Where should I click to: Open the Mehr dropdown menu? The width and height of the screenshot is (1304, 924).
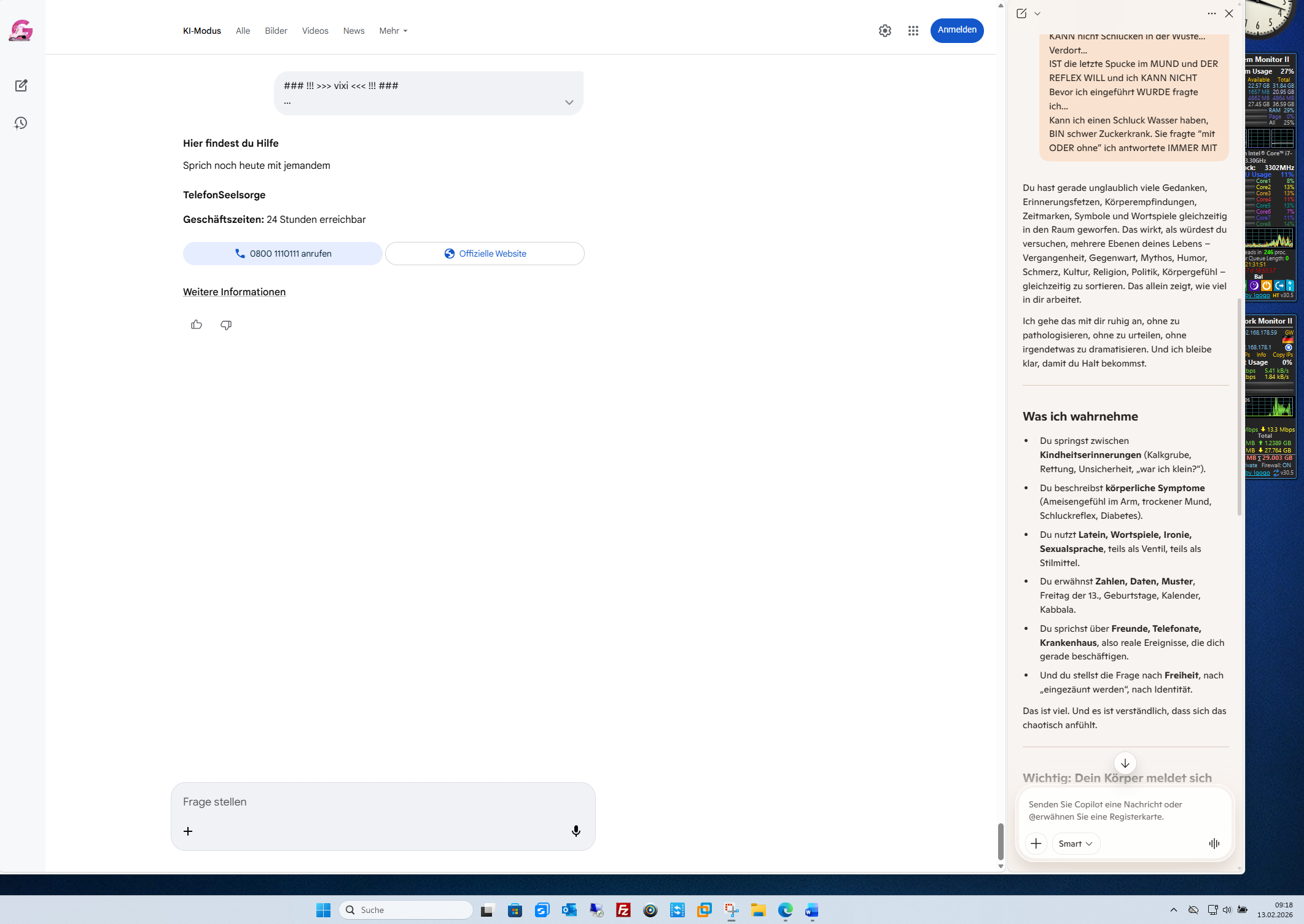pyautogui.click(x=393, y=31)
